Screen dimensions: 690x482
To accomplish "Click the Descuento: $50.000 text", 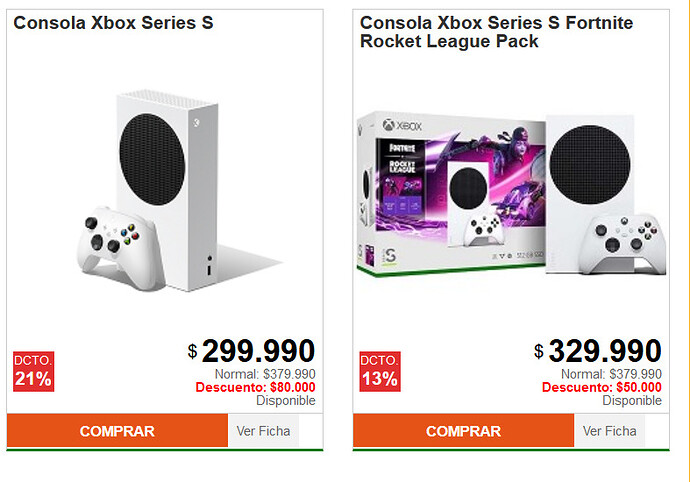I will 601,387.
